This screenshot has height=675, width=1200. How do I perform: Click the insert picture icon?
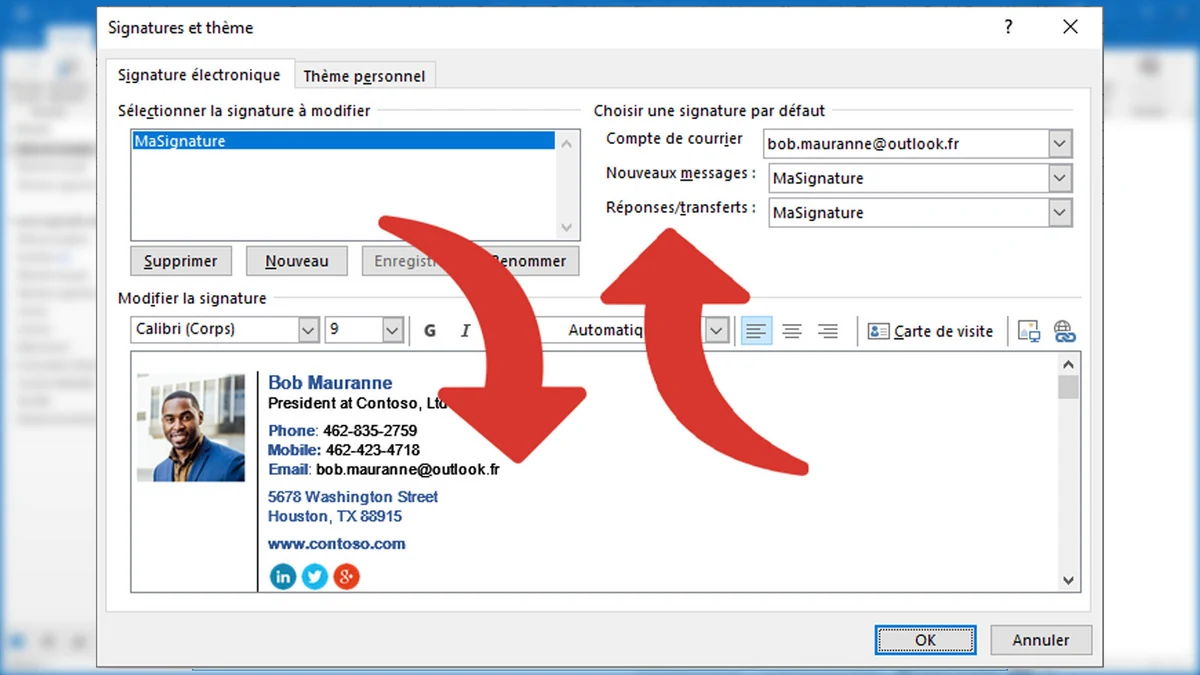(1028, 331)
